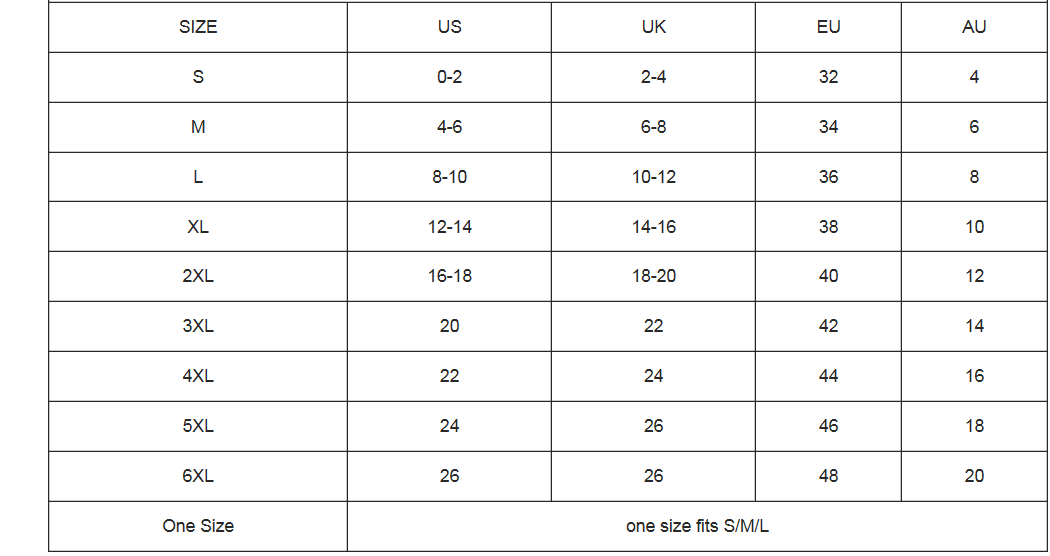Screen dimensions: 1050x556
Task: Click the SIZE column header cell
Action: (198, 27)
